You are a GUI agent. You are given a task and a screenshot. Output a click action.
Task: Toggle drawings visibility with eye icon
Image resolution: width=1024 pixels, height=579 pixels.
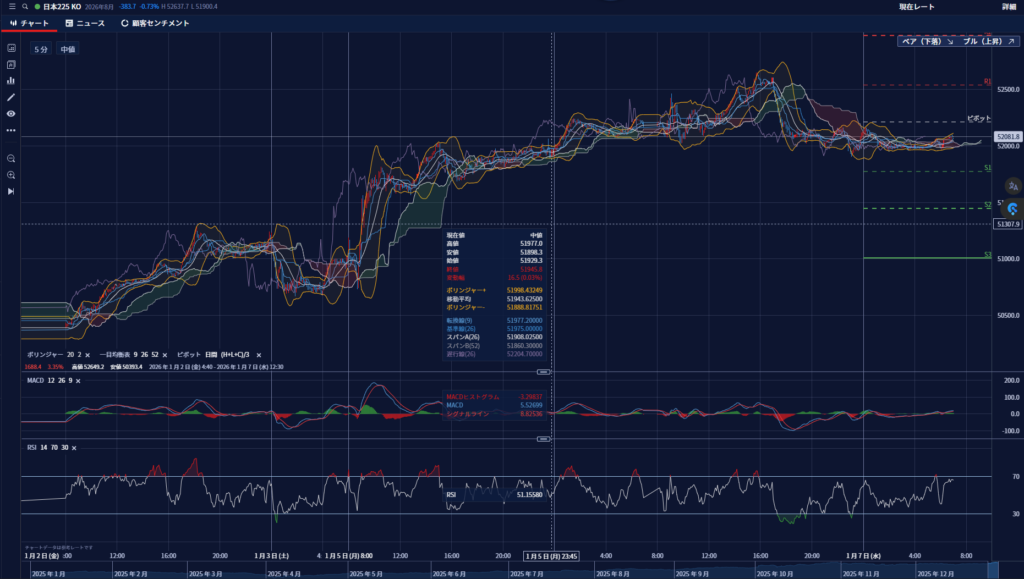point(11,114)
